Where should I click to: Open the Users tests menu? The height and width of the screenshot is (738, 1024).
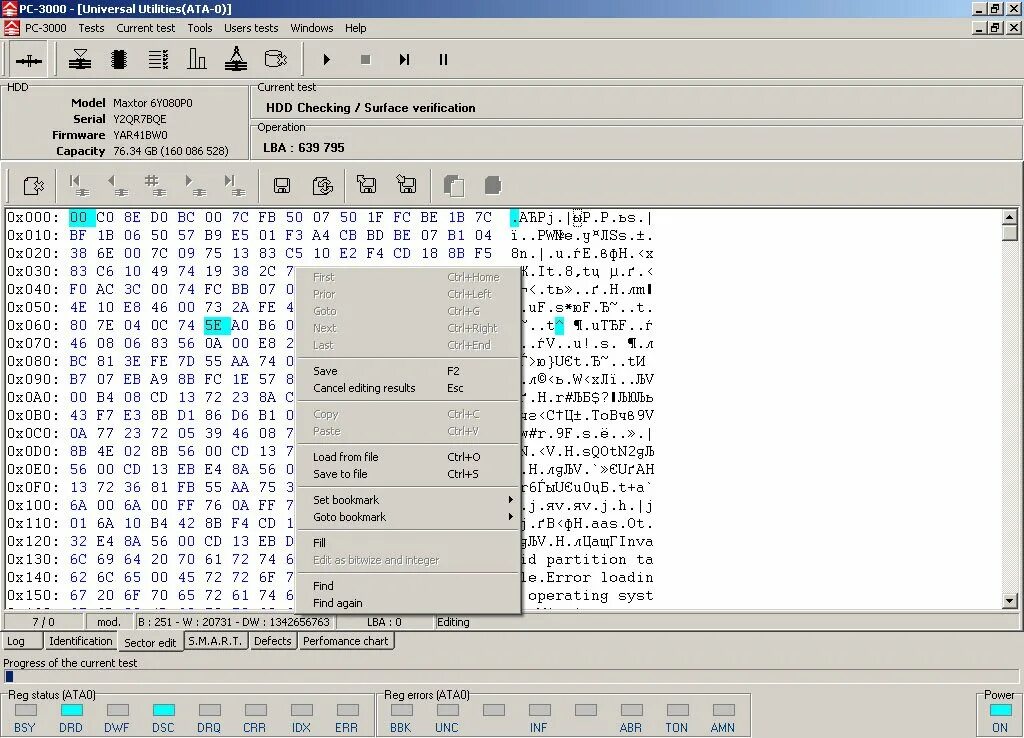tap(251, 28)
